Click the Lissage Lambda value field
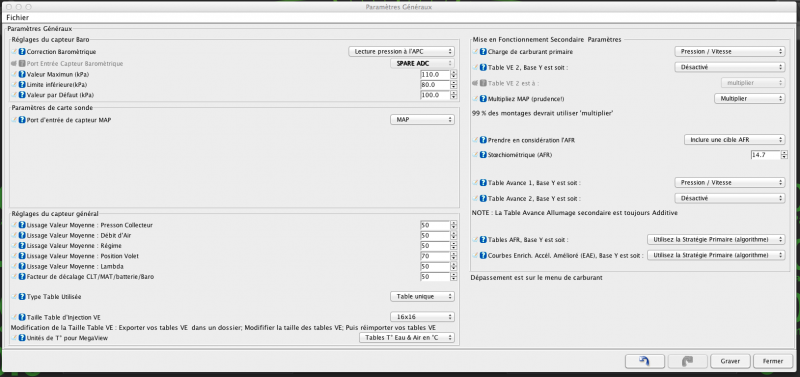Screen dimensions: 800x377 (x=435, y=266)
